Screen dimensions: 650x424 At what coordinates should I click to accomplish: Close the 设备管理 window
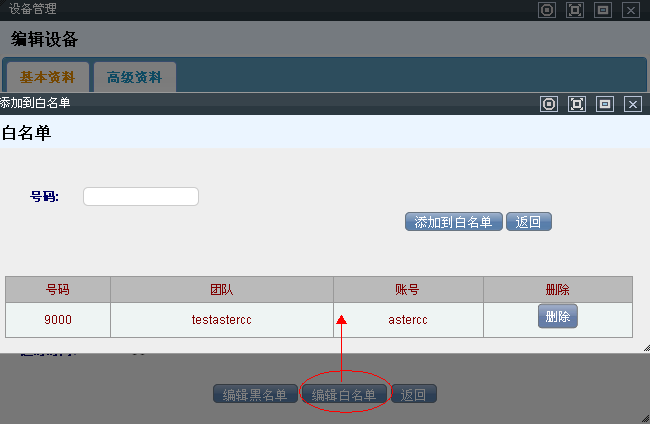630,10
